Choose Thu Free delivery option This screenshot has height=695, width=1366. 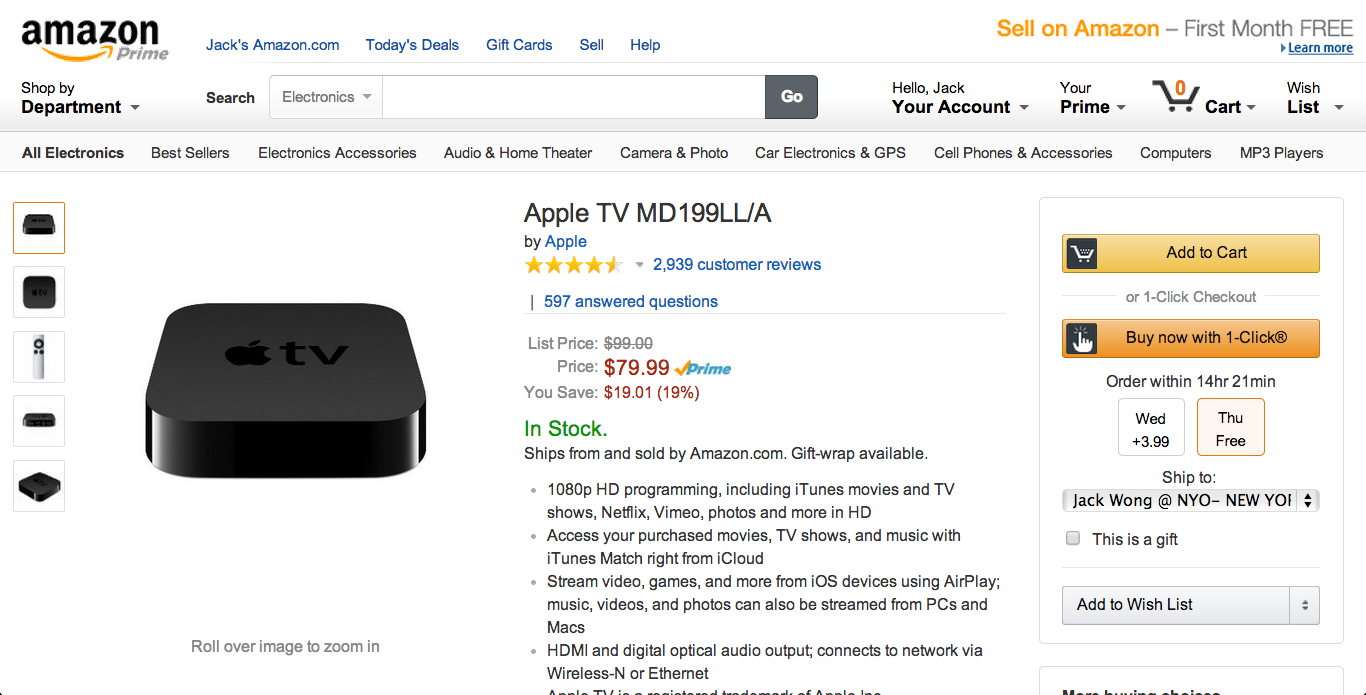click(1231, 428)
